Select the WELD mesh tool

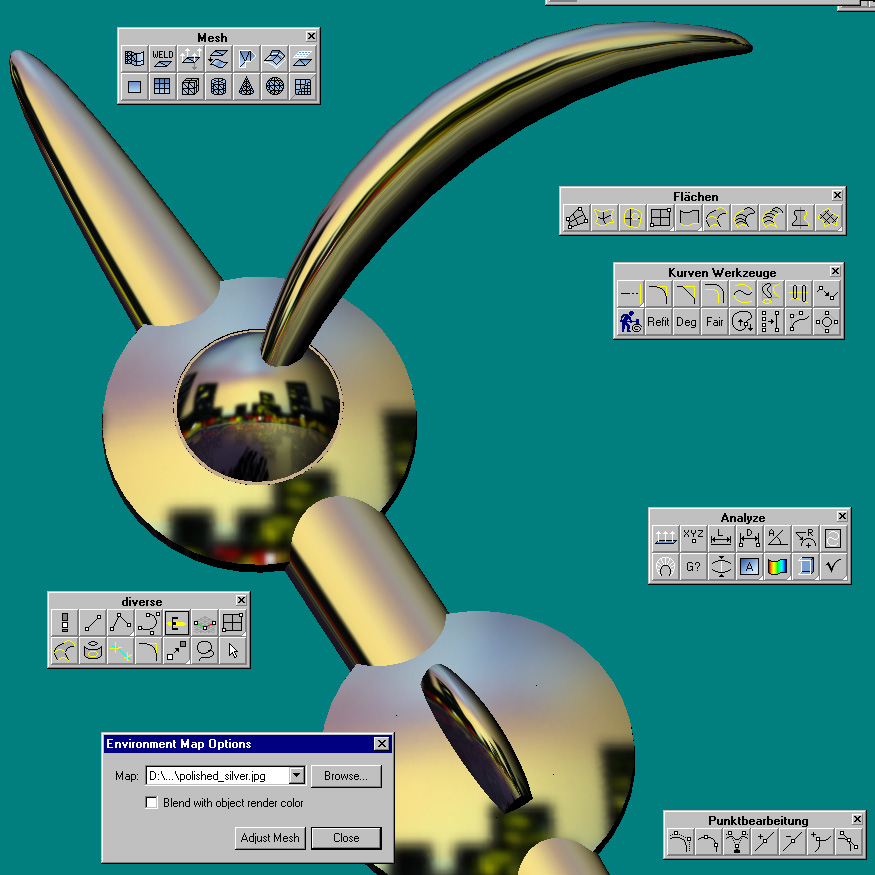(x=162, y=58)
